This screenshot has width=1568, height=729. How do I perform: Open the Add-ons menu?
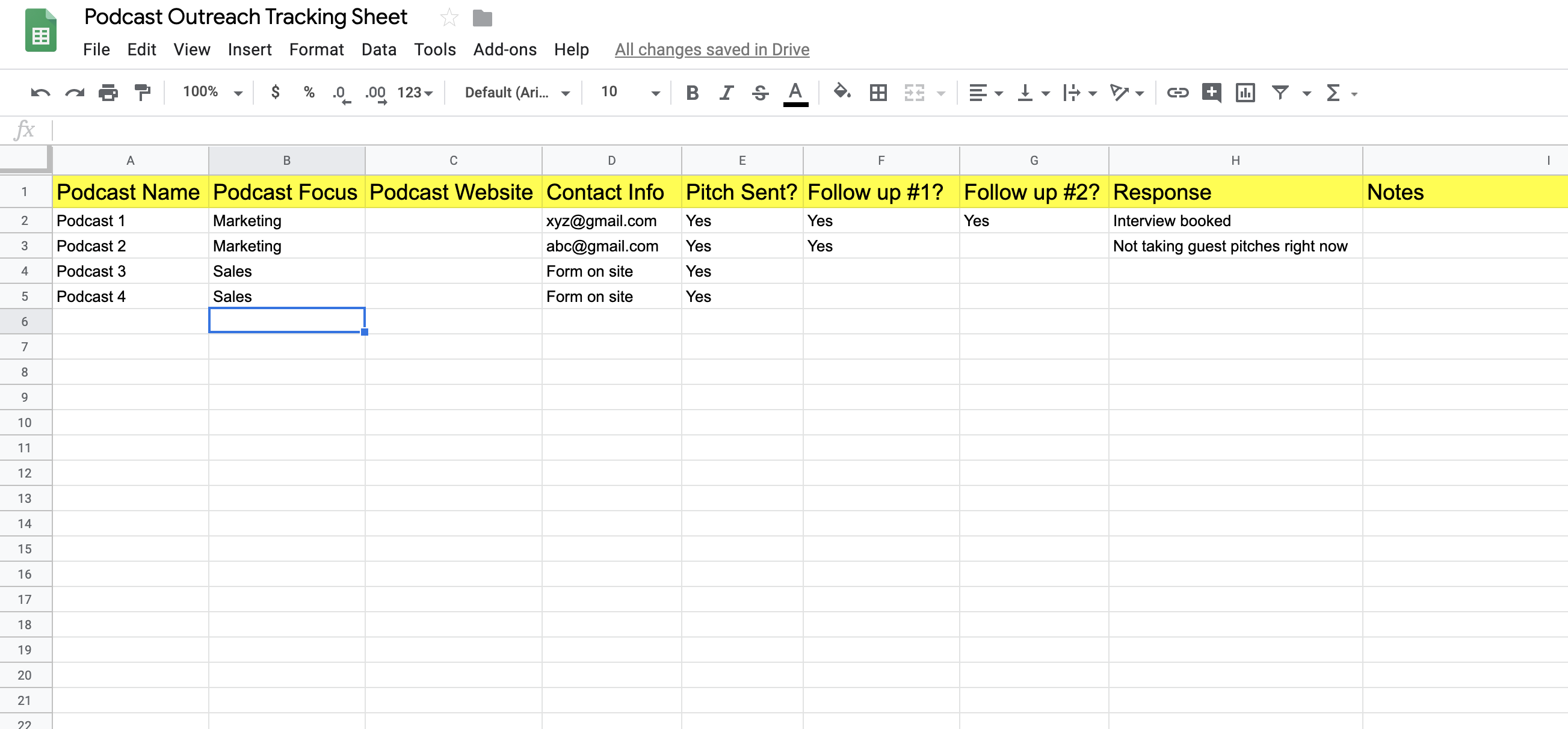coord(505,49)
